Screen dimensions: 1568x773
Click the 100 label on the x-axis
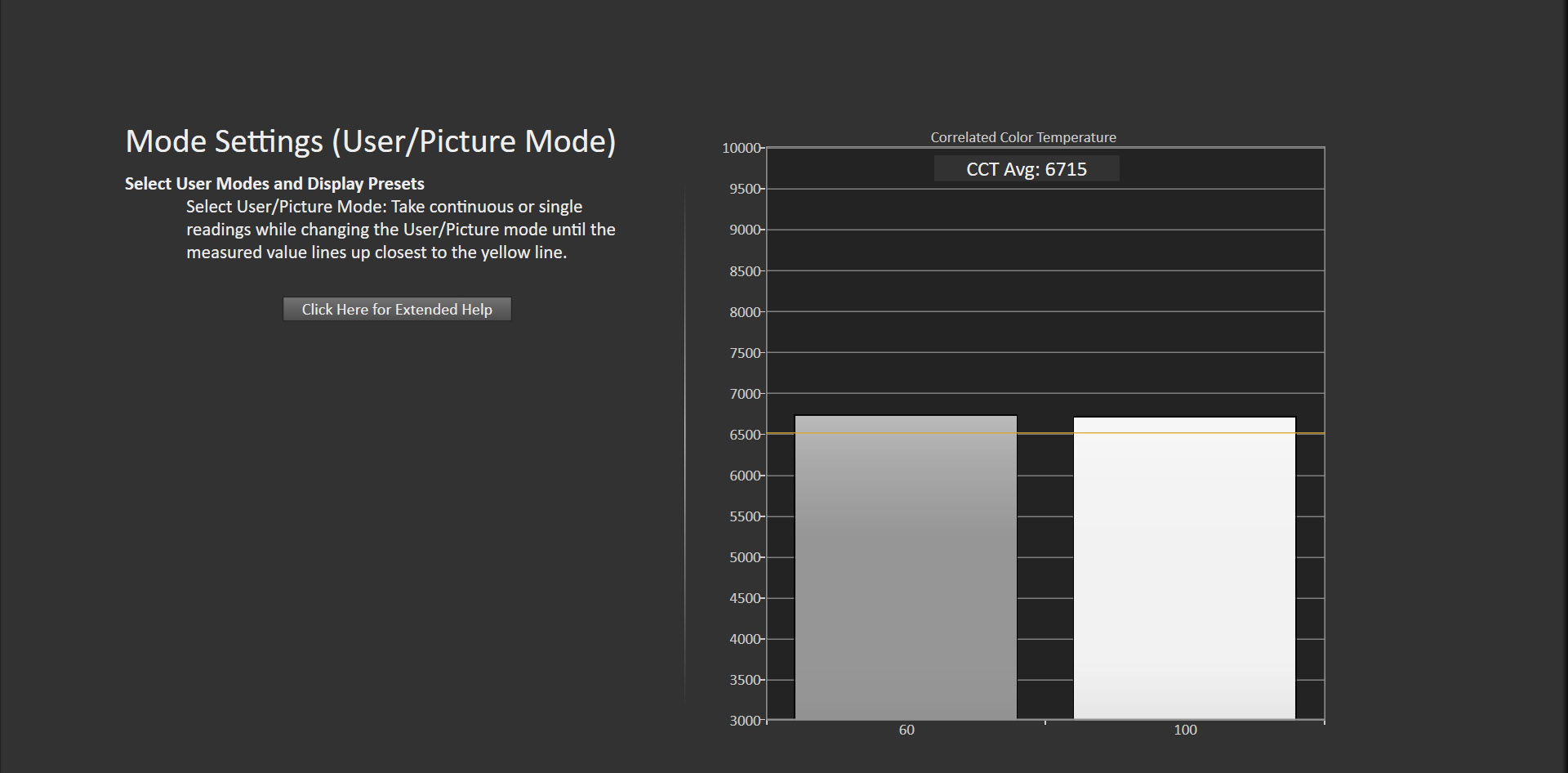click(1185, 730)
